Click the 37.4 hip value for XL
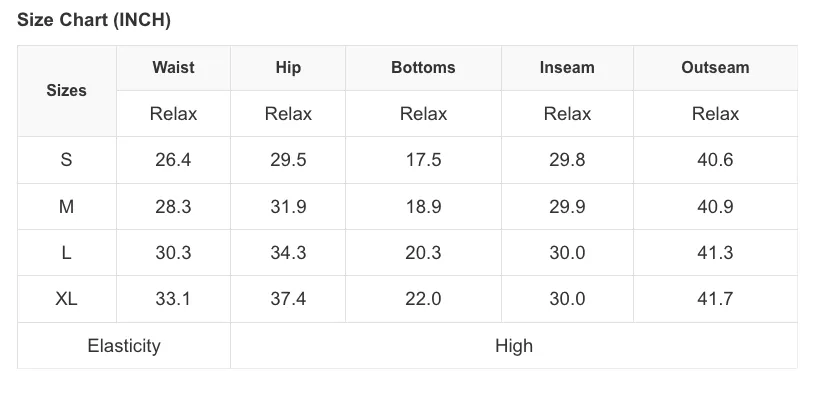 click(x=288, y=299)
